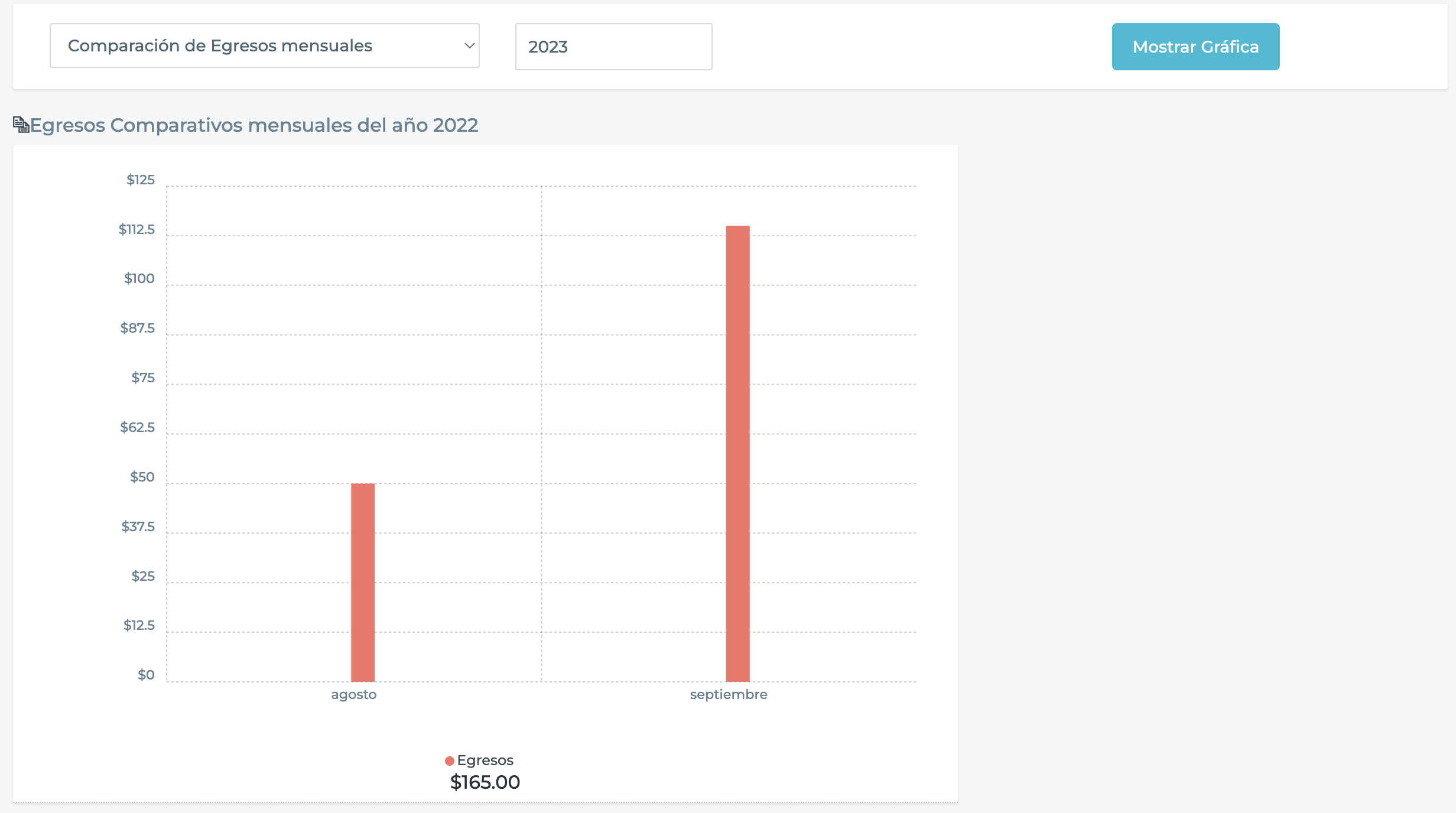The image size is (1456, 813).
Task: Click the agosto bar in the chart
Action: [363, 583]
